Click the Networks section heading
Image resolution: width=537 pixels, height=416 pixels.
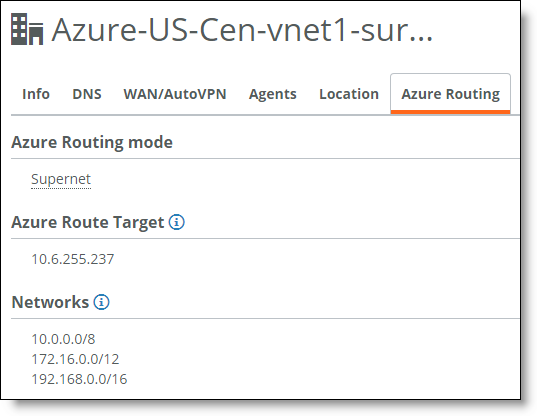coord(50,302)
